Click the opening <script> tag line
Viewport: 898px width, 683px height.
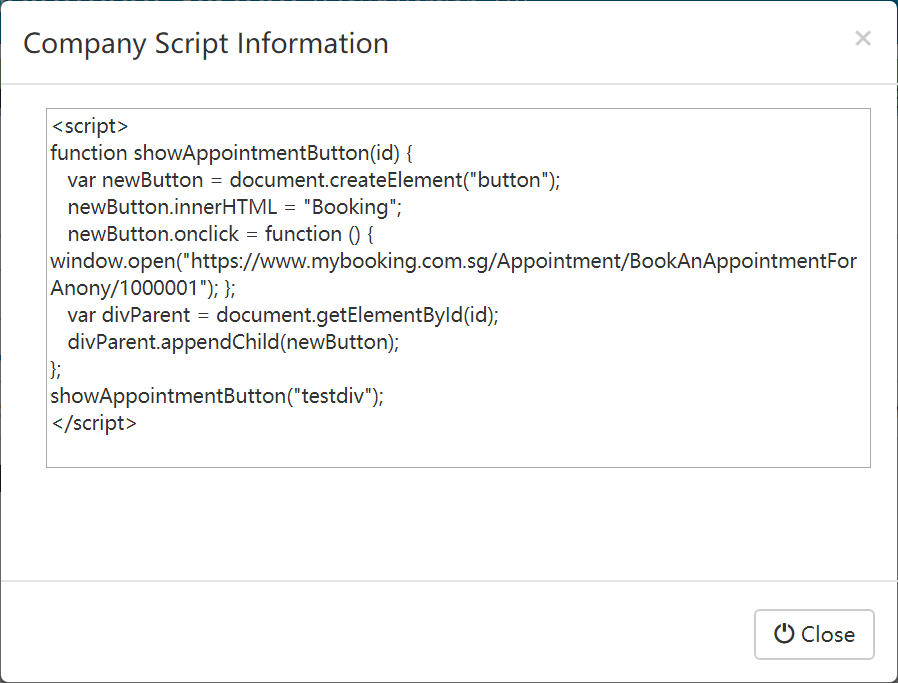coord(90,126)
